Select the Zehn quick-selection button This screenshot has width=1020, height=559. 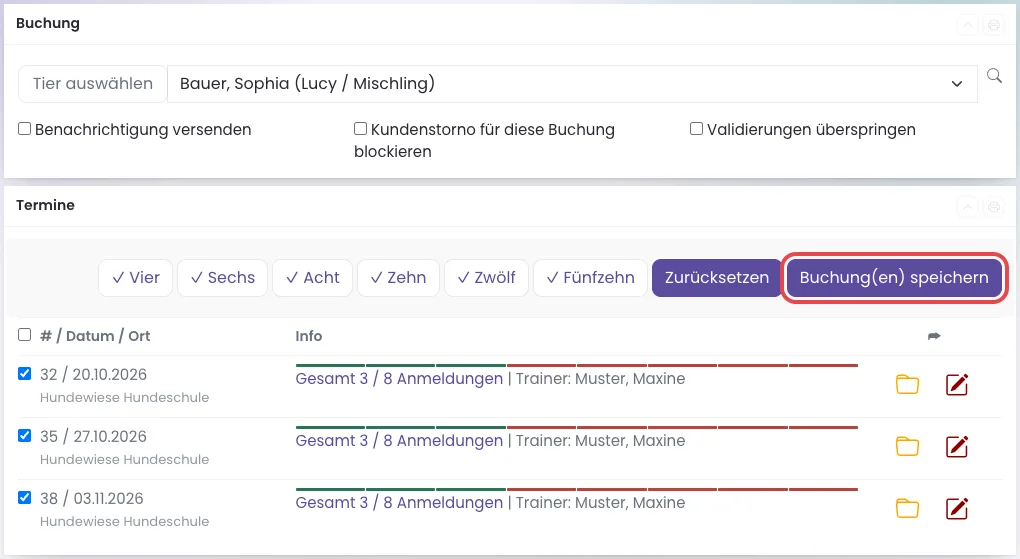coord(398,278)
